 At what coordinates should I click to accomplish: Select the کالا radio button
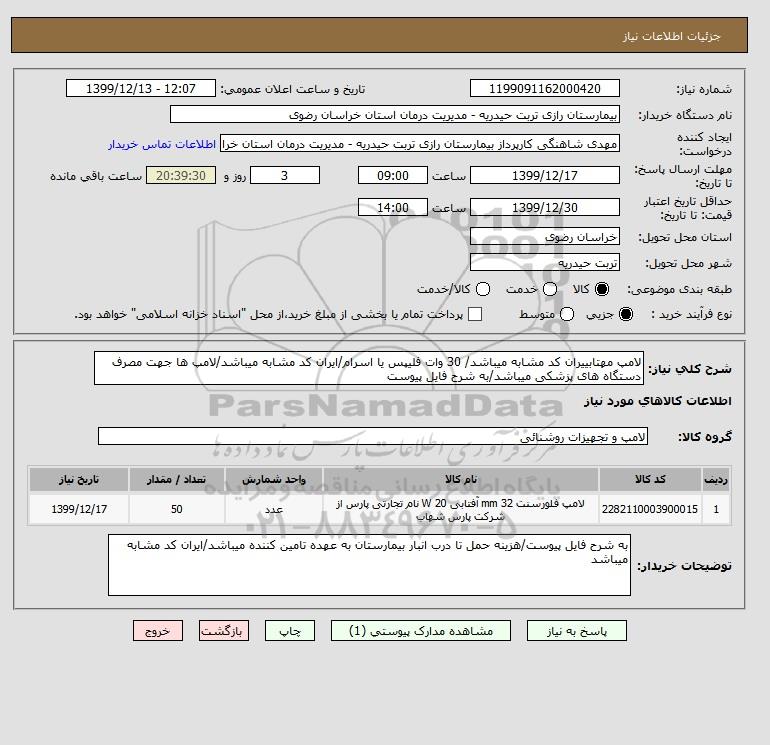(x=602, y=289)
